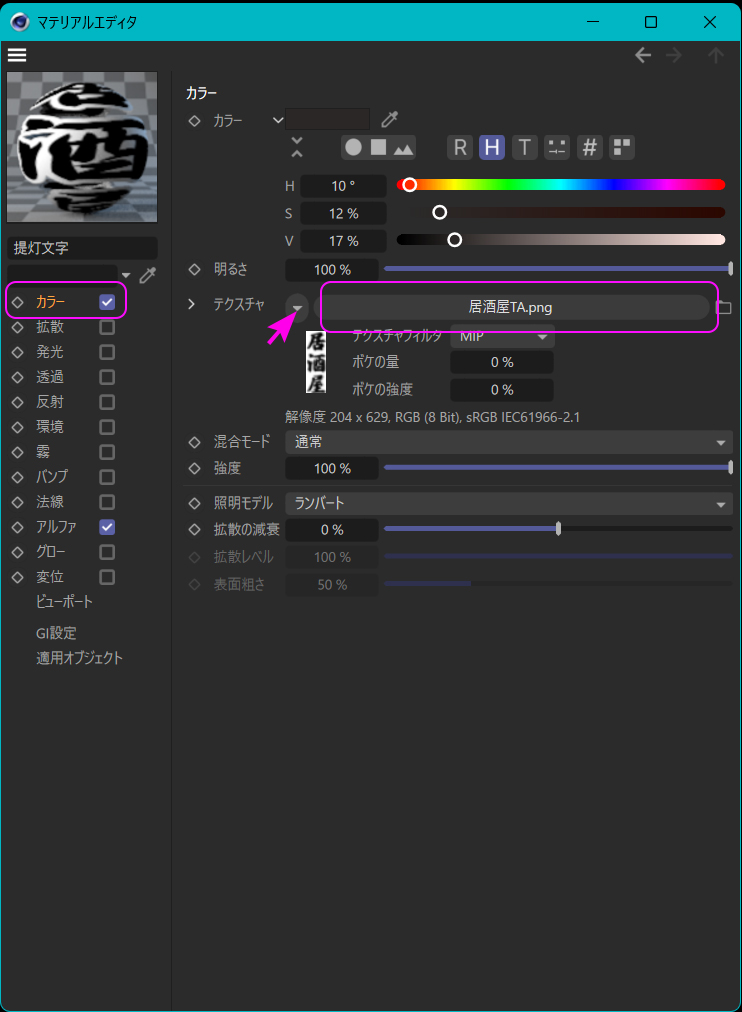Select the color wheel mode icon

click(353, 148)
